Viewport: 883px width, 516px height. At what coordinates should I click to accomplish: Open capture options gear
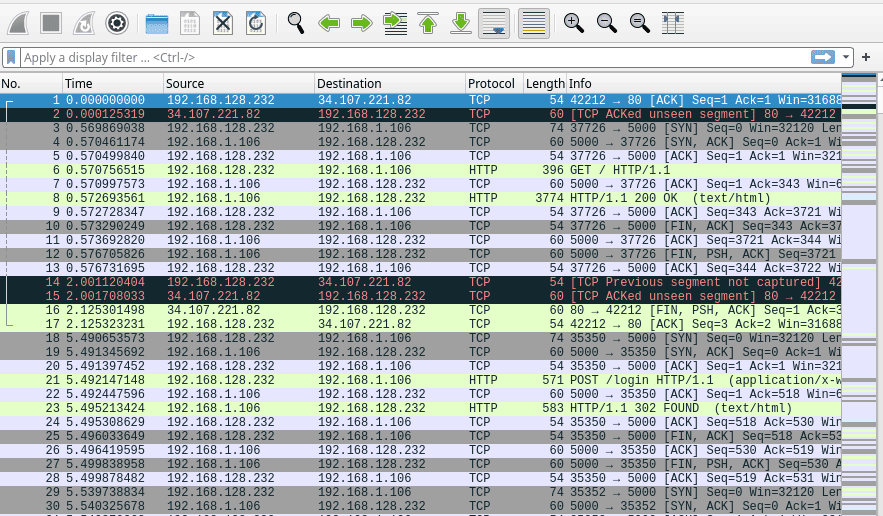(117, 22)
